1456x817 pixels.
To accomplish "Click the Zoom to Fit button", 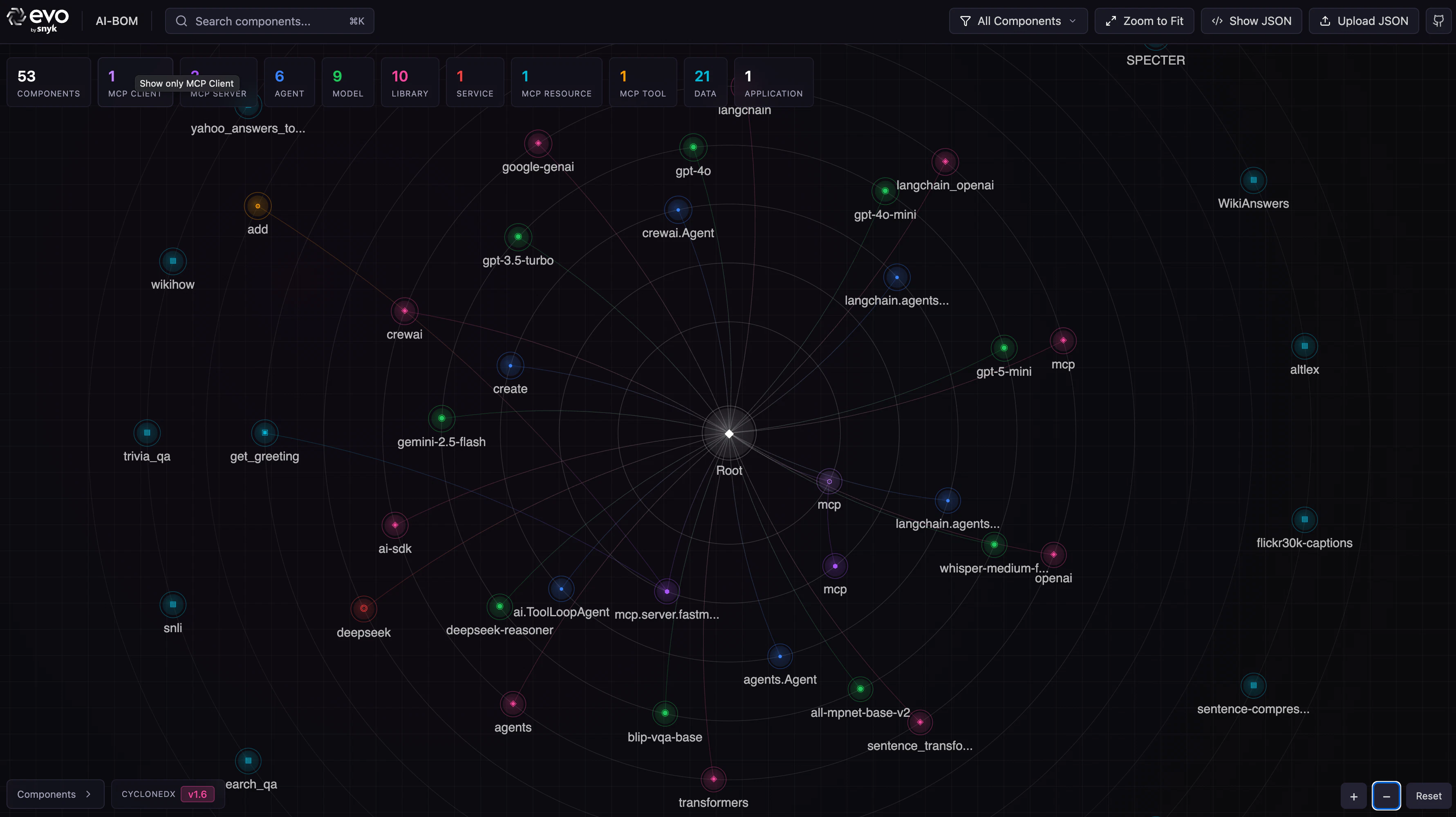I will point(1144,21).
